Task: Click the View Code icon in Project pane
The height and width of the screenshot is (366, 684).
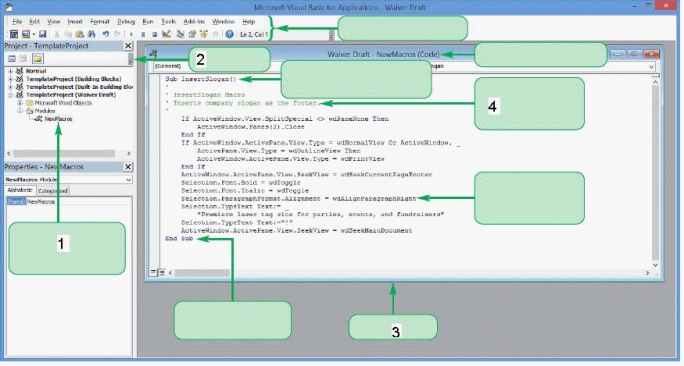Action: pos(12,58)
